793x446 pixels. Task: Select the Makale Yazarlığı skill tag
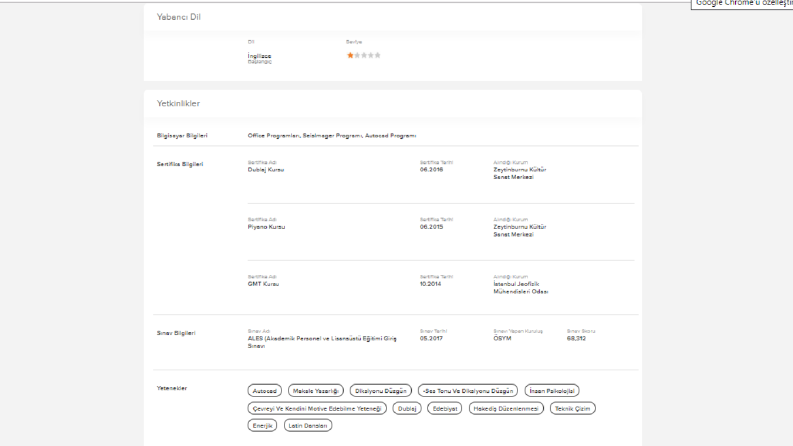pos(316,391)
